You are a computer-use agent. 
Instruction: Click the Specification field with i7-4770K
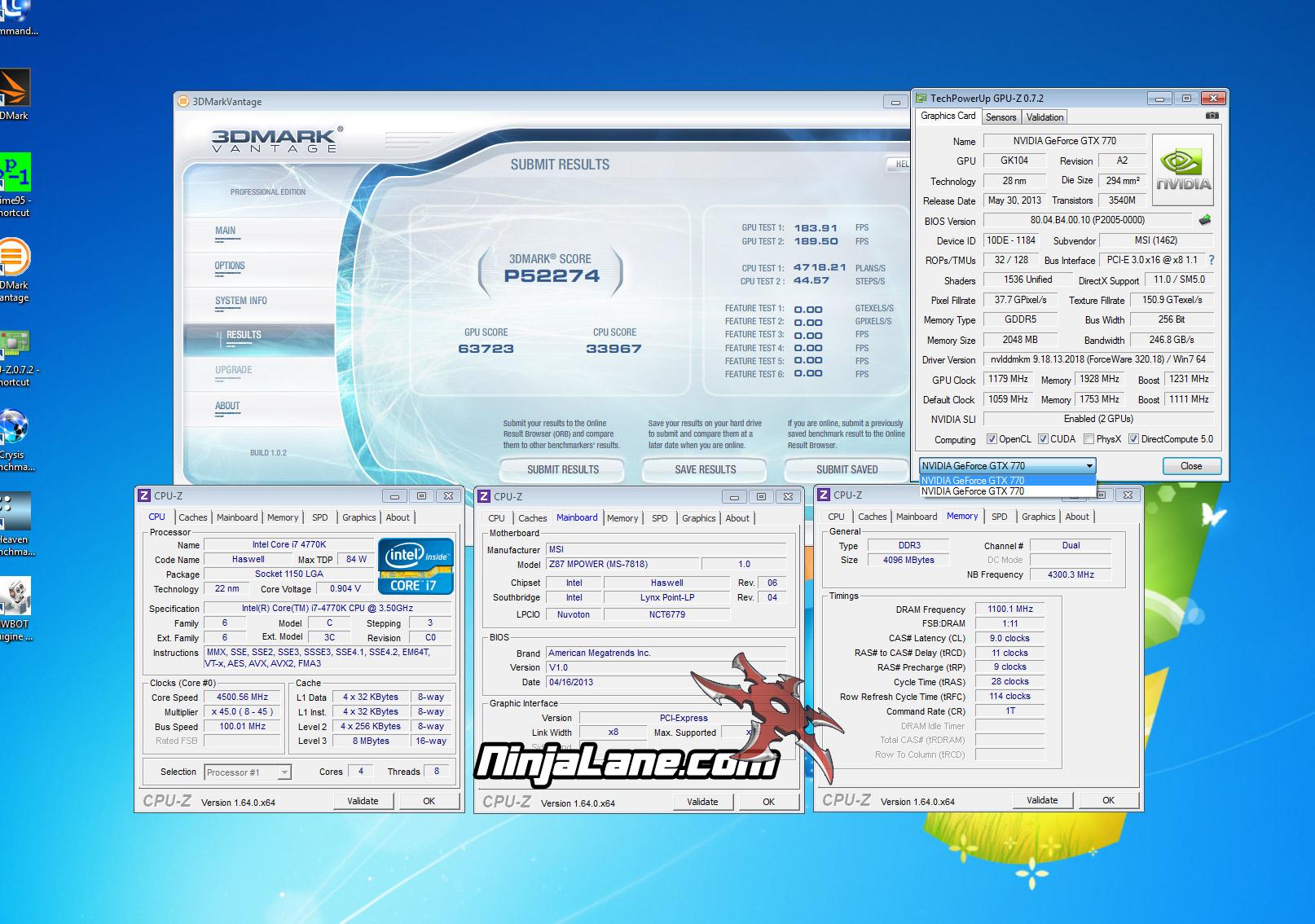coord(327,608)
